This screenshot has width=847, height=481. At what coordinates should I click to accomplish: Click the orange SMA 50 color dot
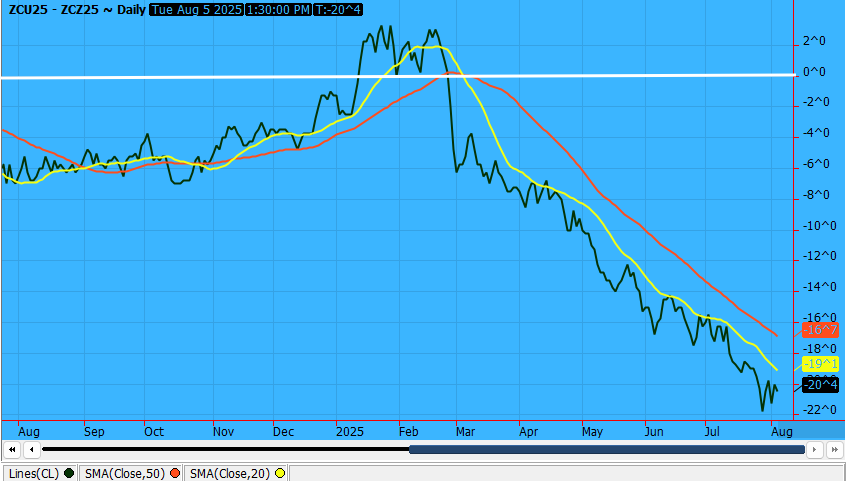[x=175, y=473]
